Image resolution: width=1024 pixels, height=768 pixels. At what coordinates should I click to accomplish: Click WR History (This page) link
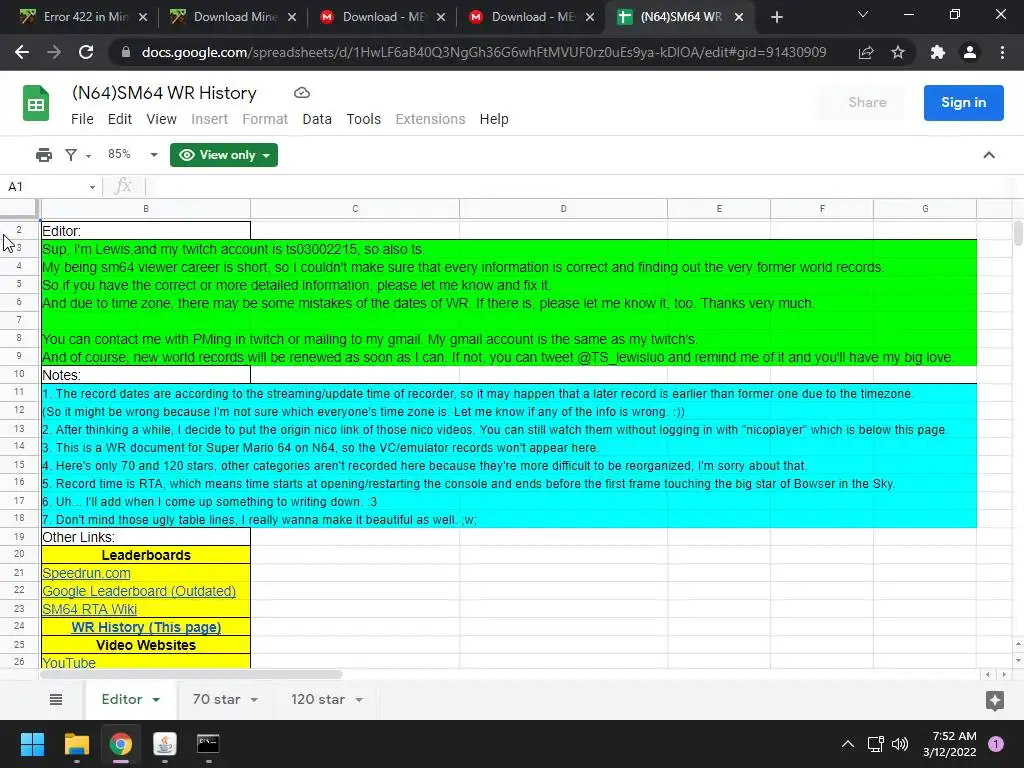[x=146, y=627]
